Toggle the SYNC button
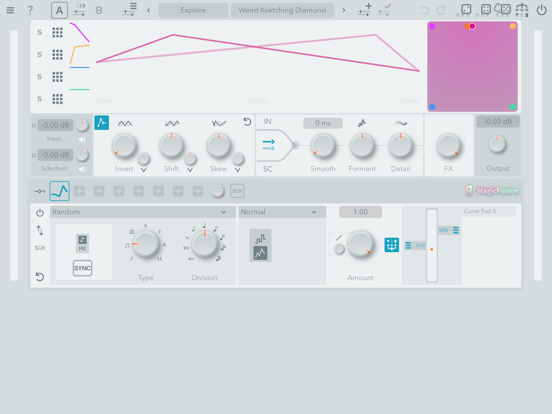The width and height of the screenshot is (552, 414). (82, 268)
